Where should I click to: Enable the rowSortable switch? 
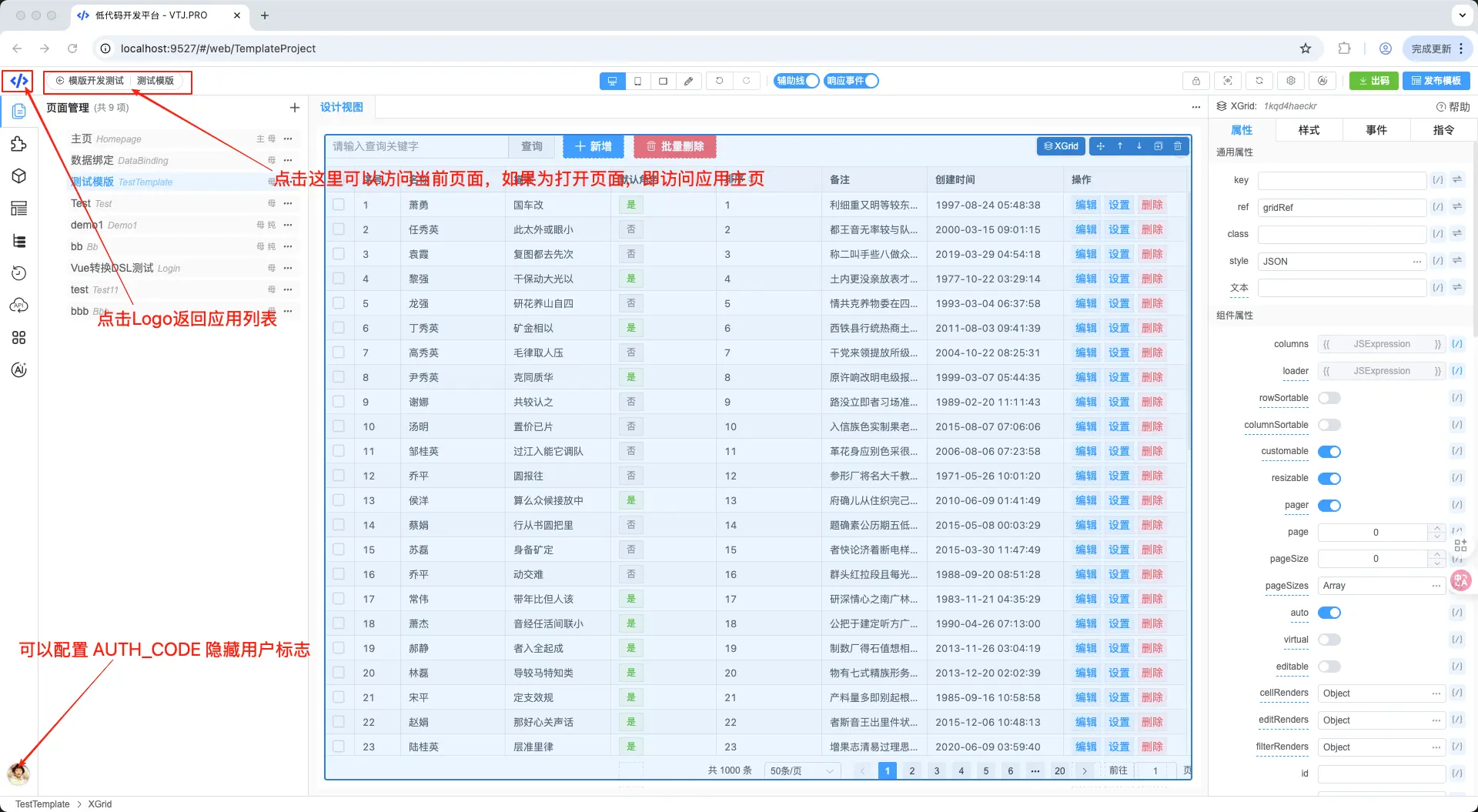pos(1329,398)
